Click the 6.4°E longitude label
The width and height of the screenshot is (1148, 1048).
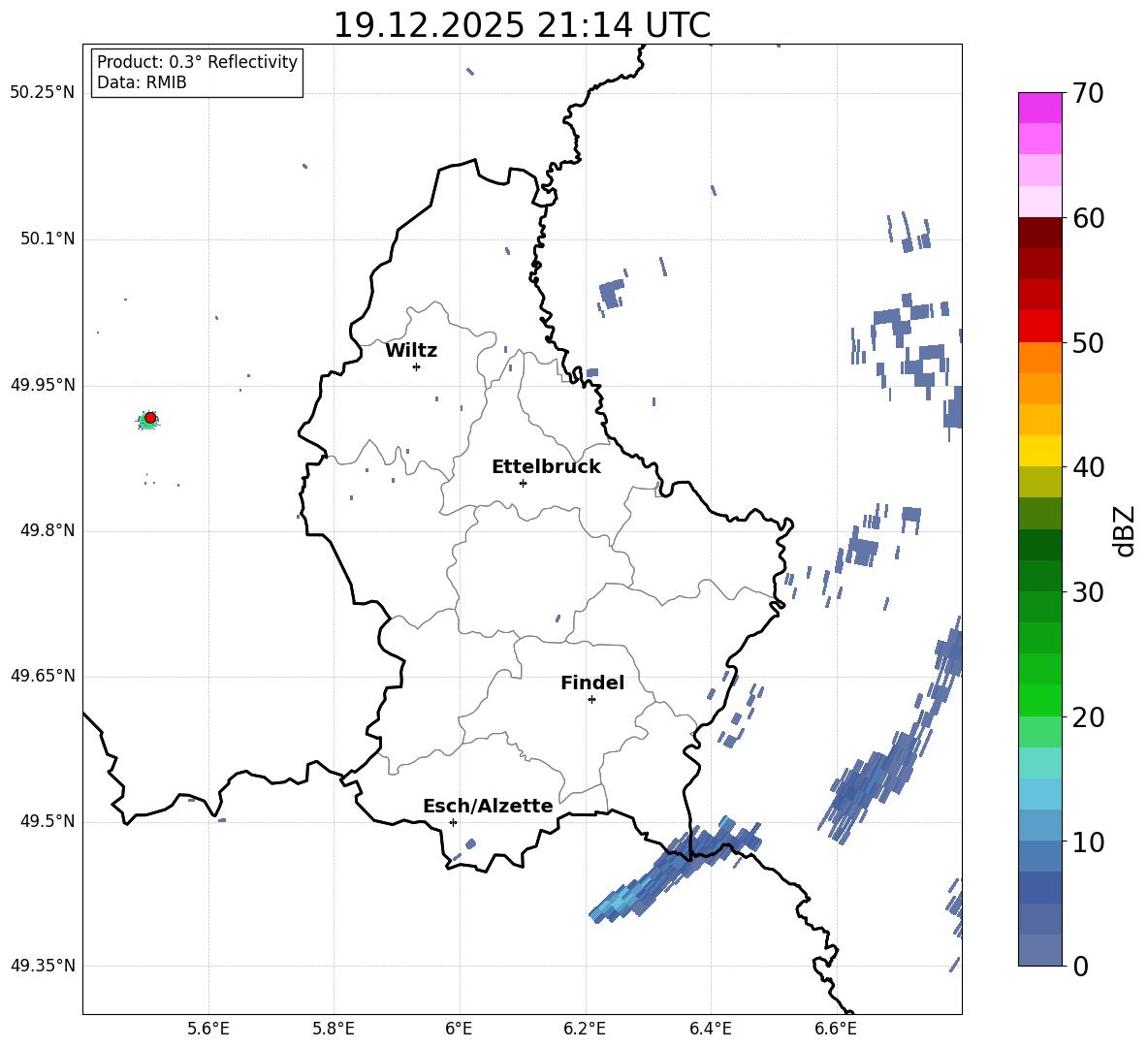[710, 1029]
